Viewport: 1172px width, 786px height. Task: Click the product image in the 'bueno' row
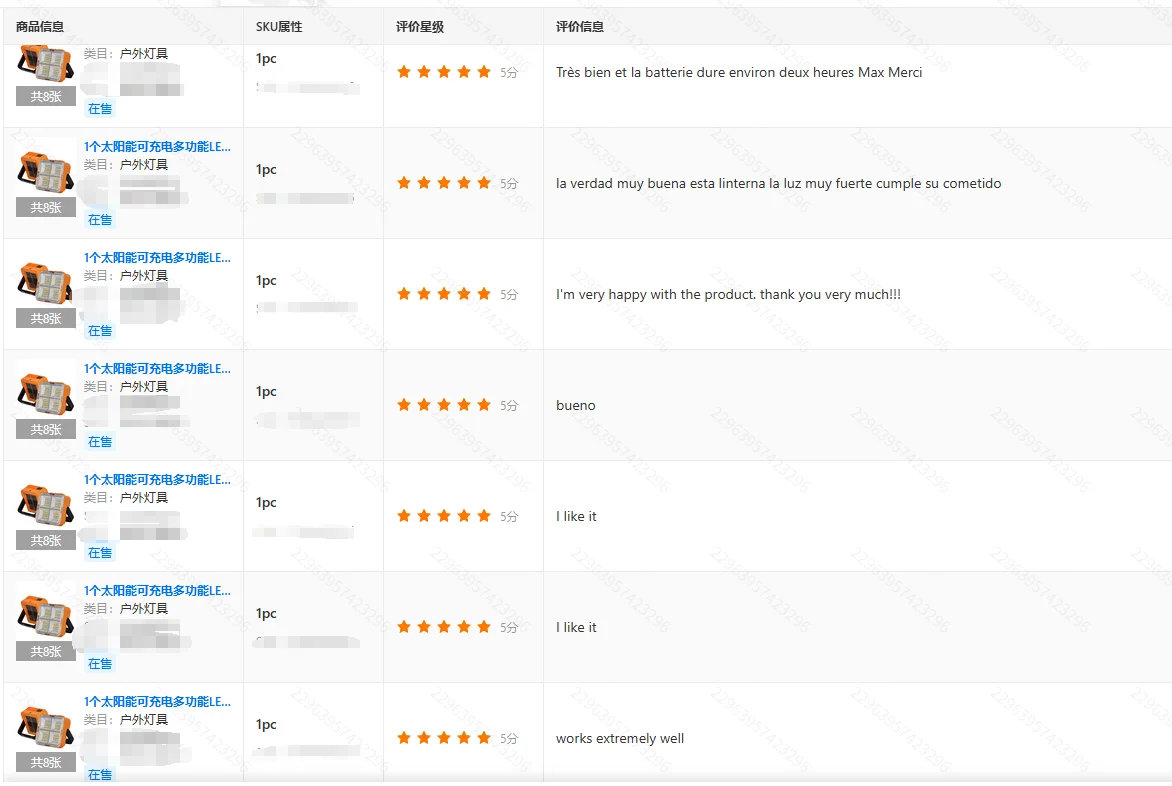point(46,399)
